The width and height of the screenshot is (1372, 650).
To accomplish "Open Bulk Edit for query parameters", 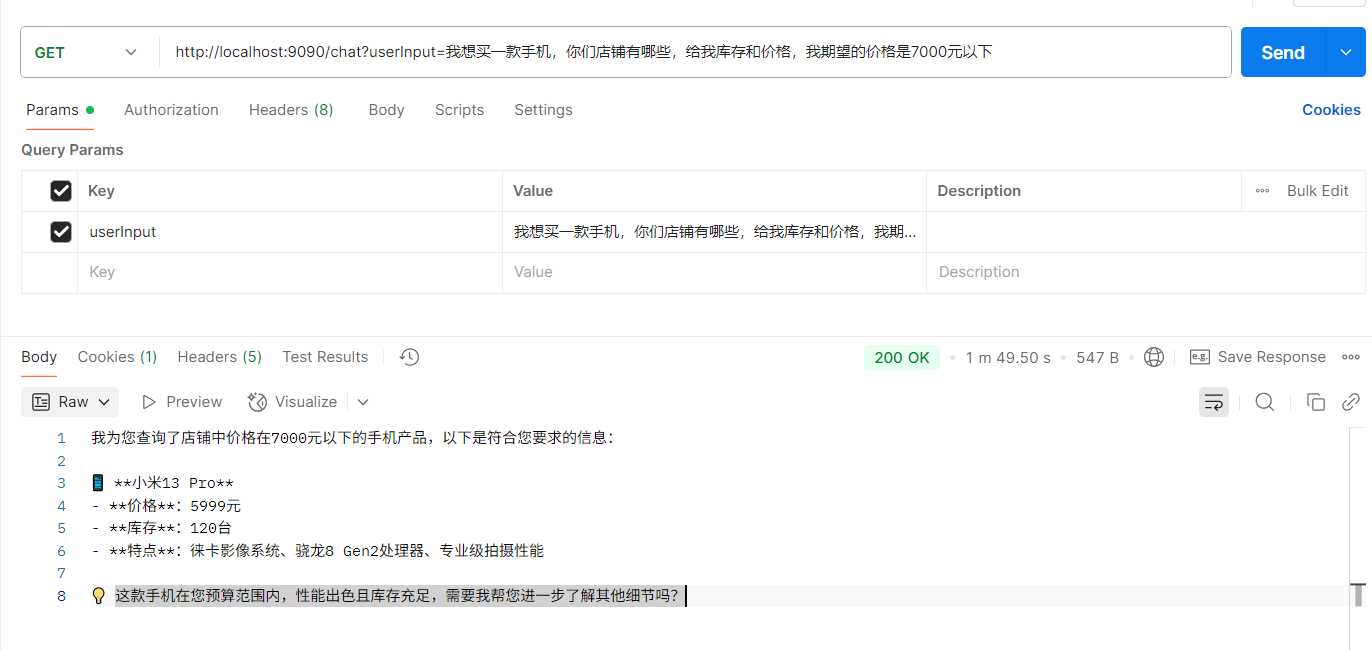I will [x=1317, y=190].
